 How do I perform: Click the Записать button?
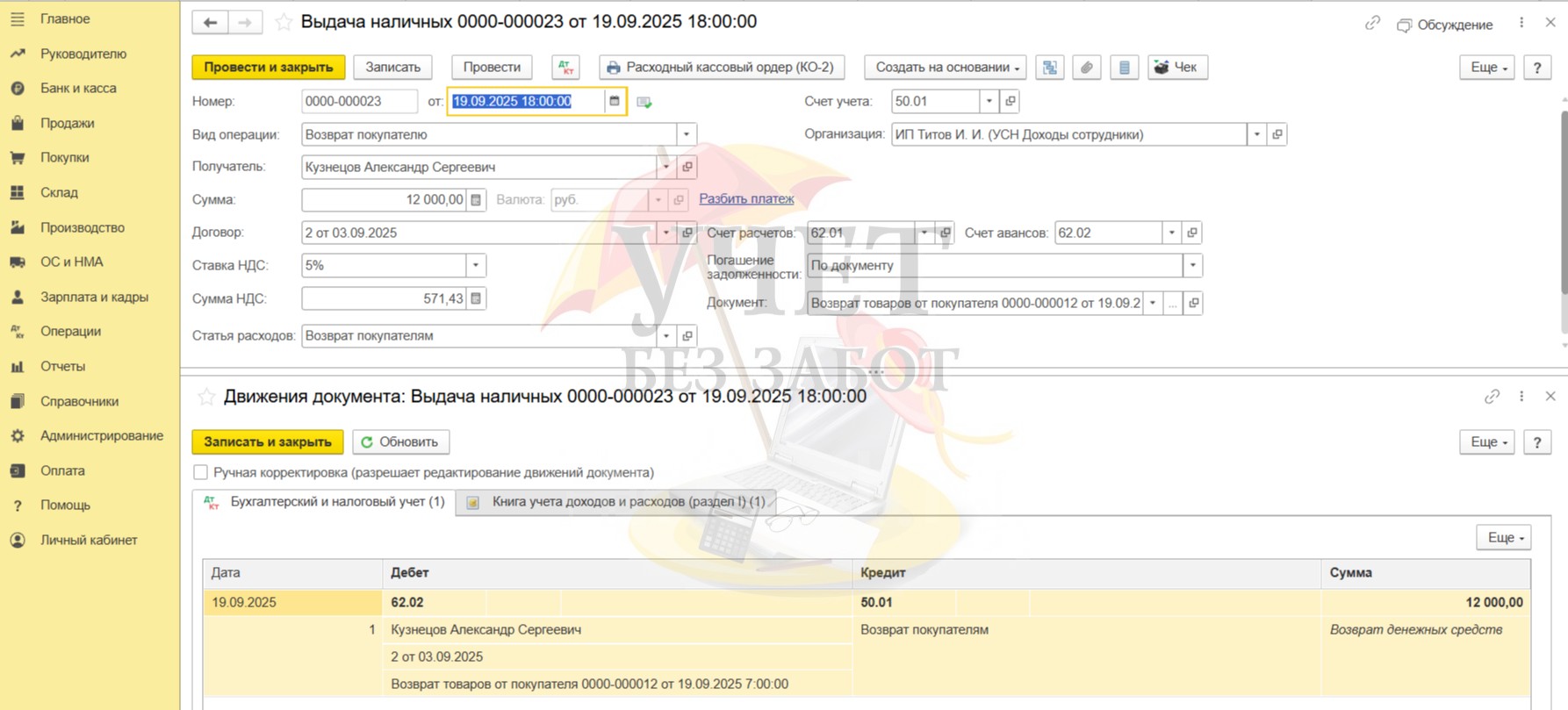point(393,68)
